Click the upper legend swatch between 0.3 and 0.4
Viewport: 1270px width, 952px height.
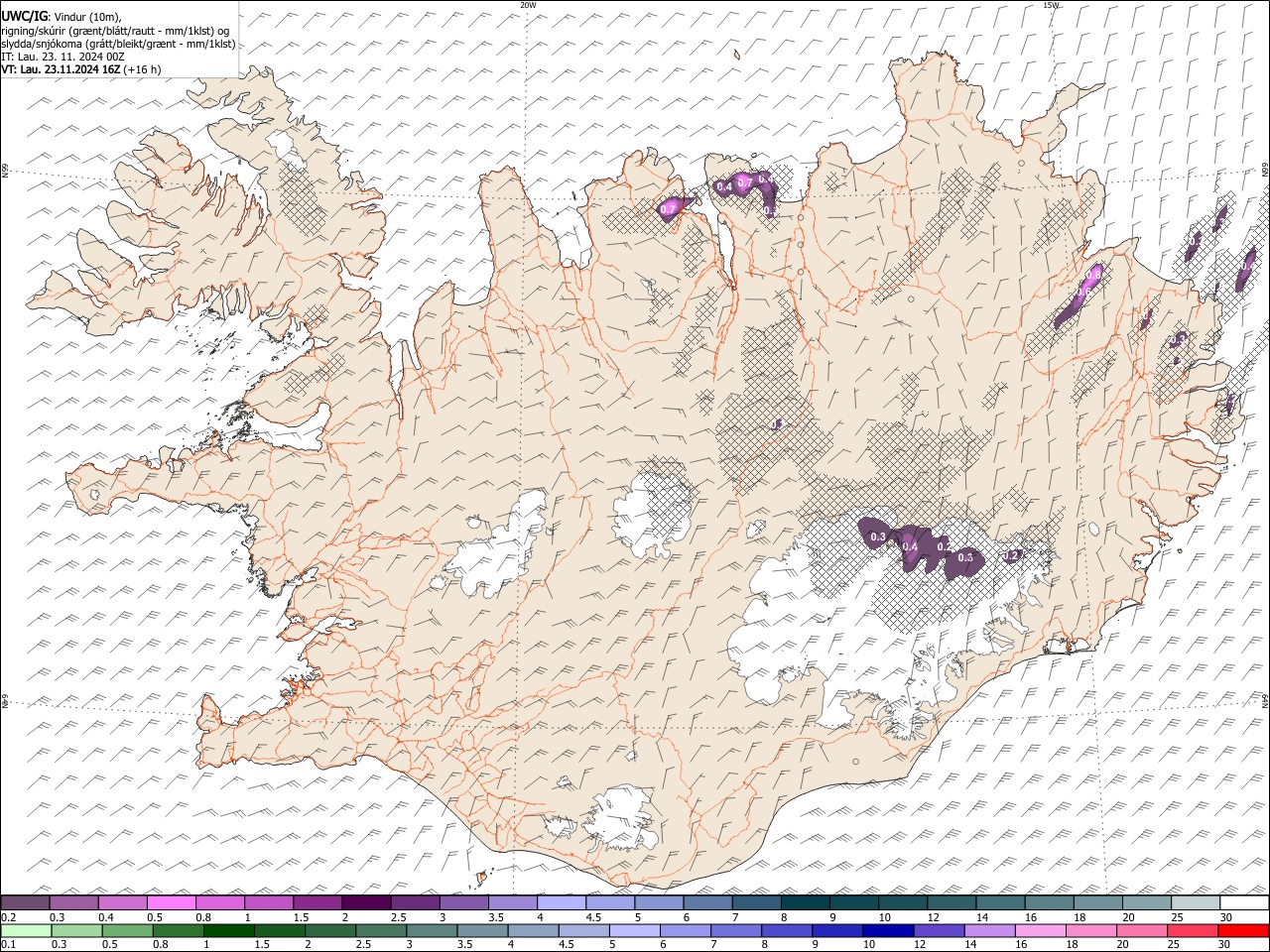74,902
